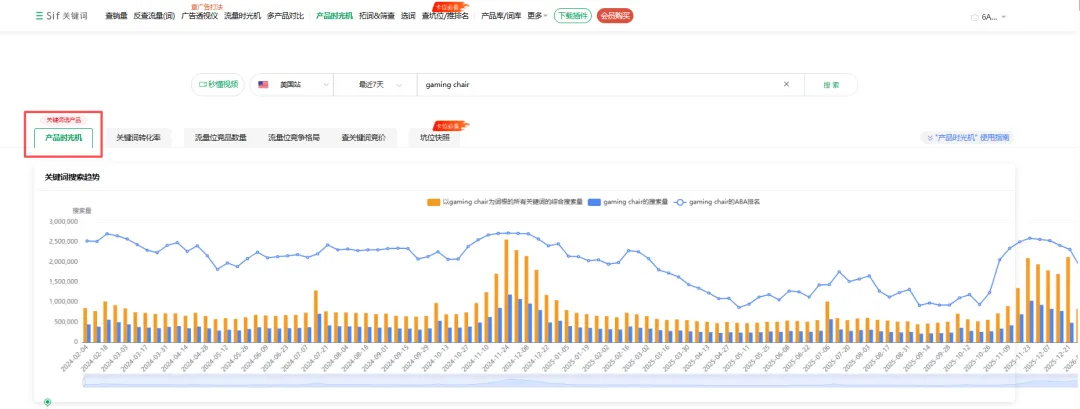Open 产品库/词库 in the navigation bar

click(x=501, y=16)
